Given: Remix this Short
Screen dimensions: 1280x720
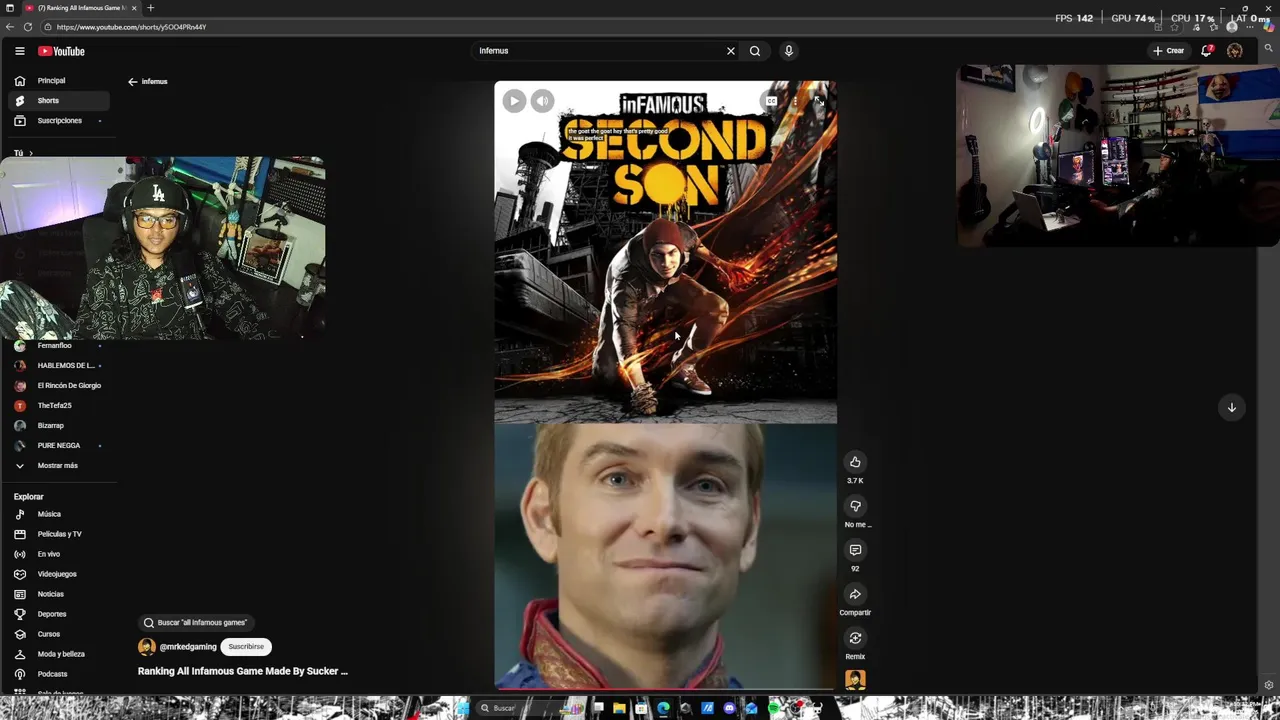Looking at the screenshot, I should click(855, 638).
